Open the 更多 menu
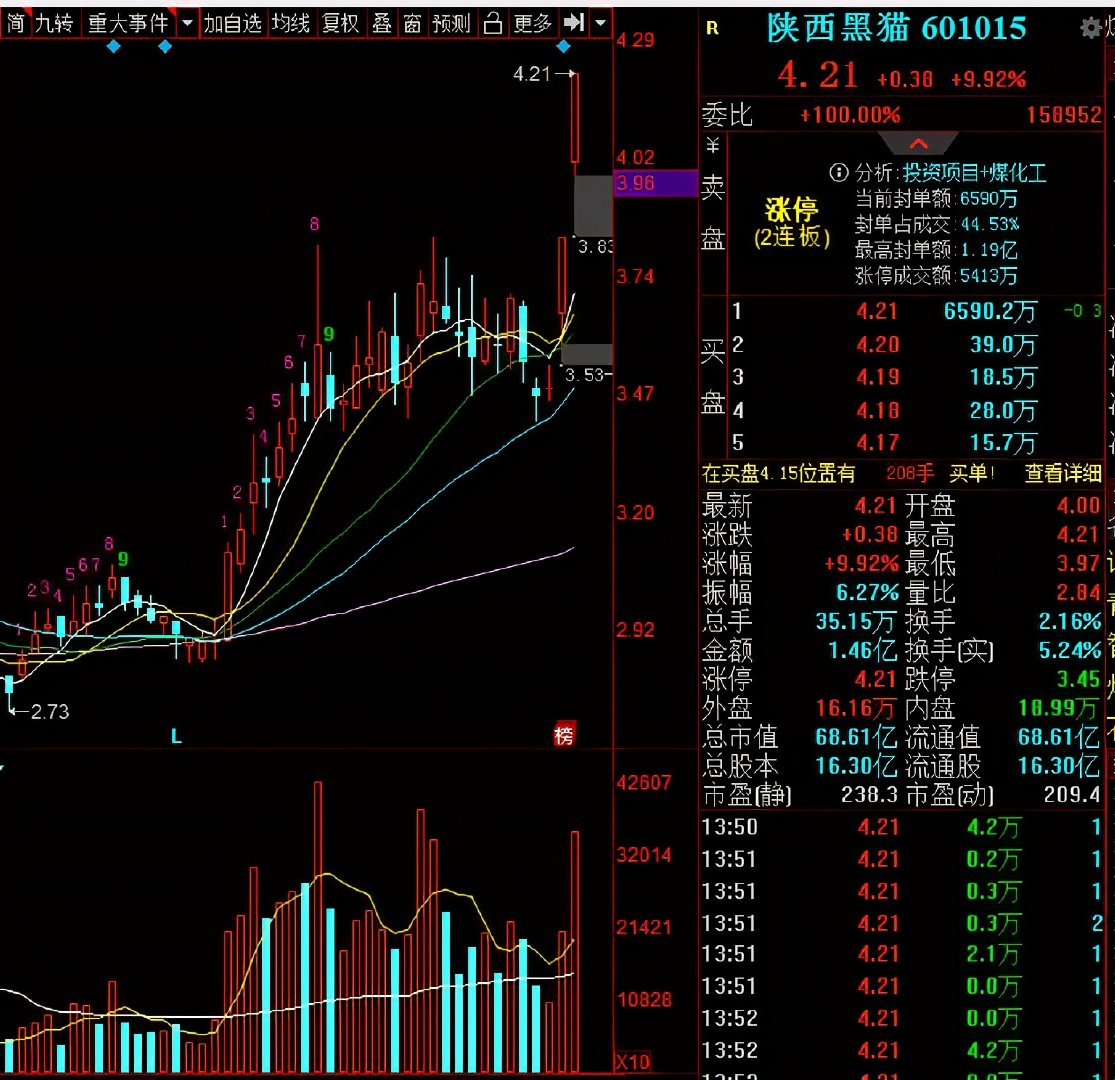This screenshot has height=1080, width=1115. tap(532, 23)
